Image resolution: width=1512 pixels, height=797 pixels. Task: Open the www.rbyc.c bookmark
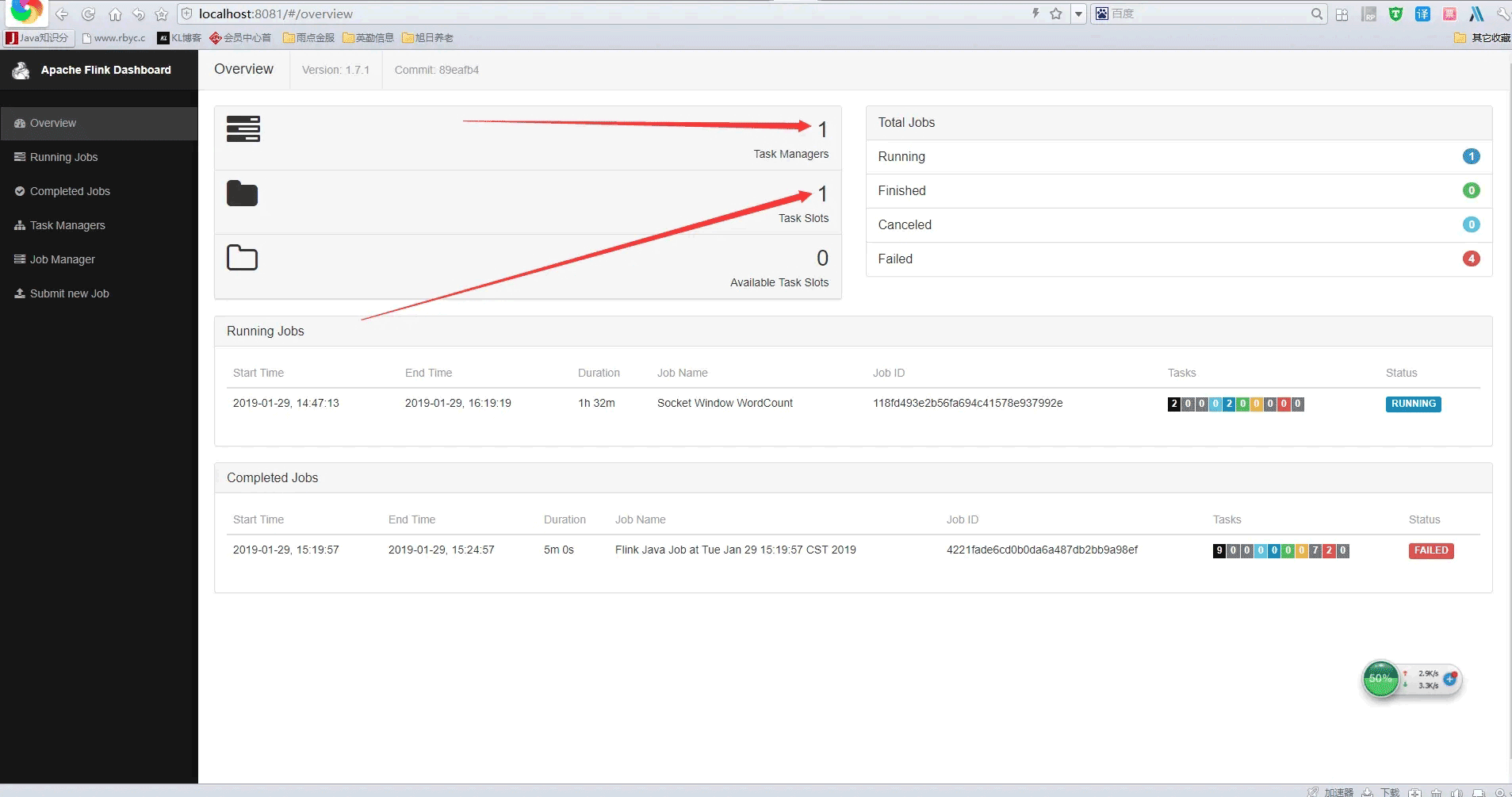(114, 37)
